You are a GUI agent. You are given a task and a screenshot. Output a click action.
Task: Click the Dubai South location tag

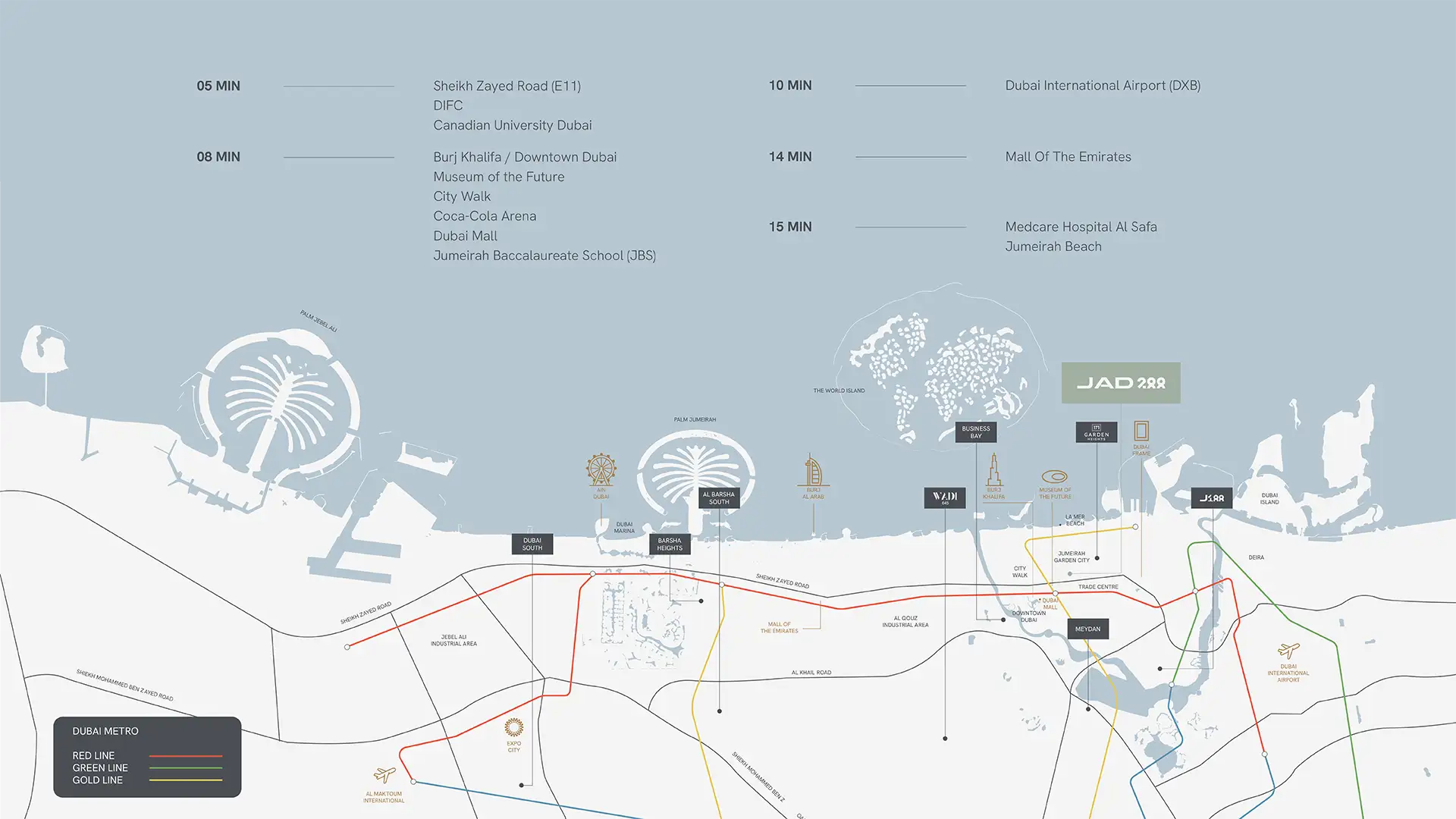[532, 544]
